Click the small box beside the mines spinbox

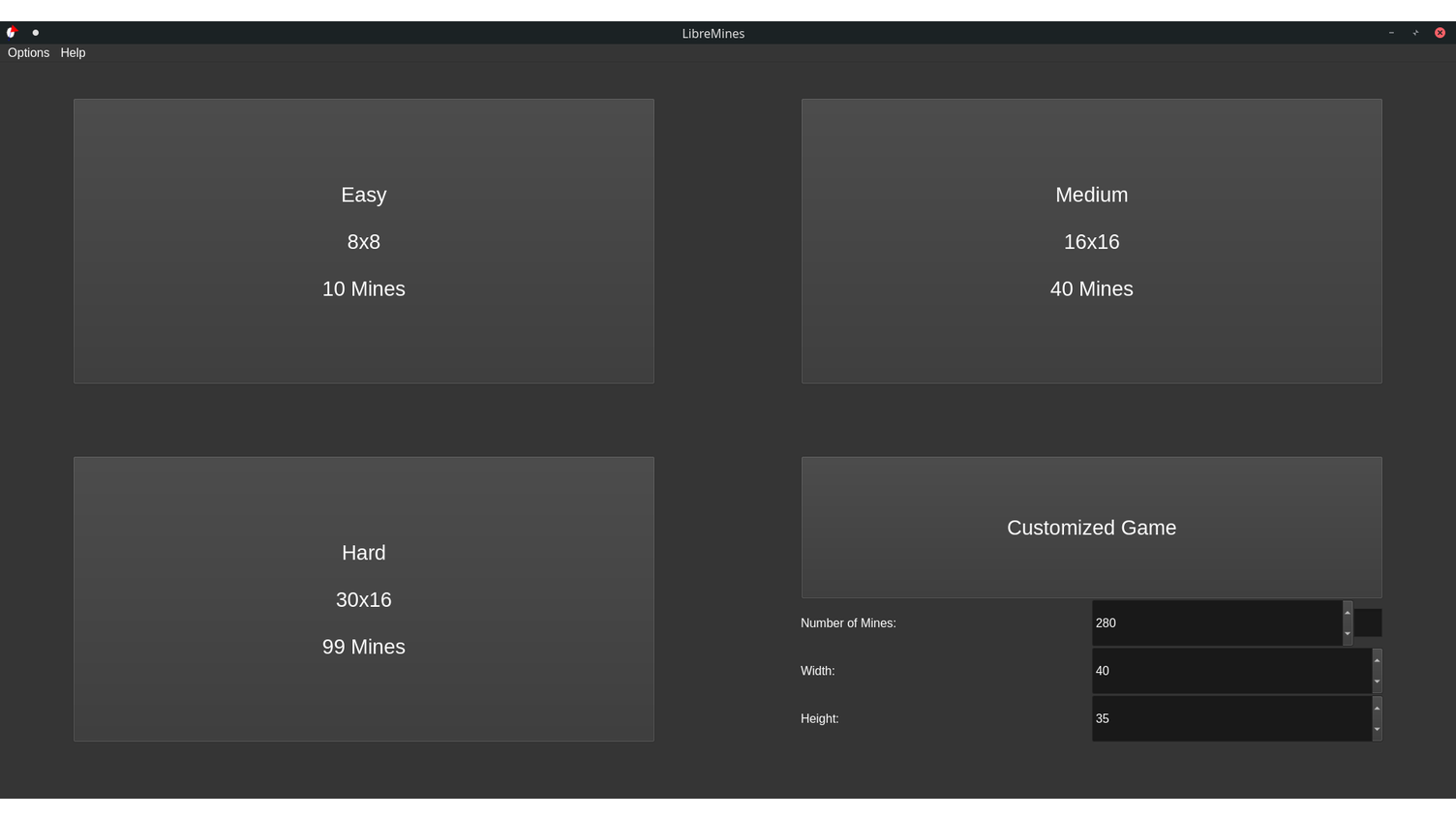[x=1368, y=622]
